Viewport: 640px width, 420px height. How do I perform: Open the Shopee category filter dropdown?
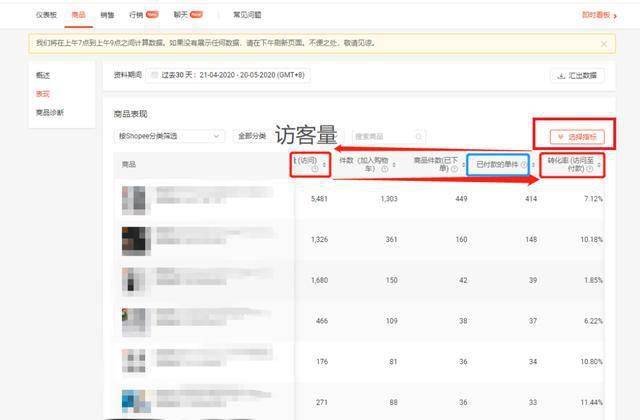pos(169,136)
